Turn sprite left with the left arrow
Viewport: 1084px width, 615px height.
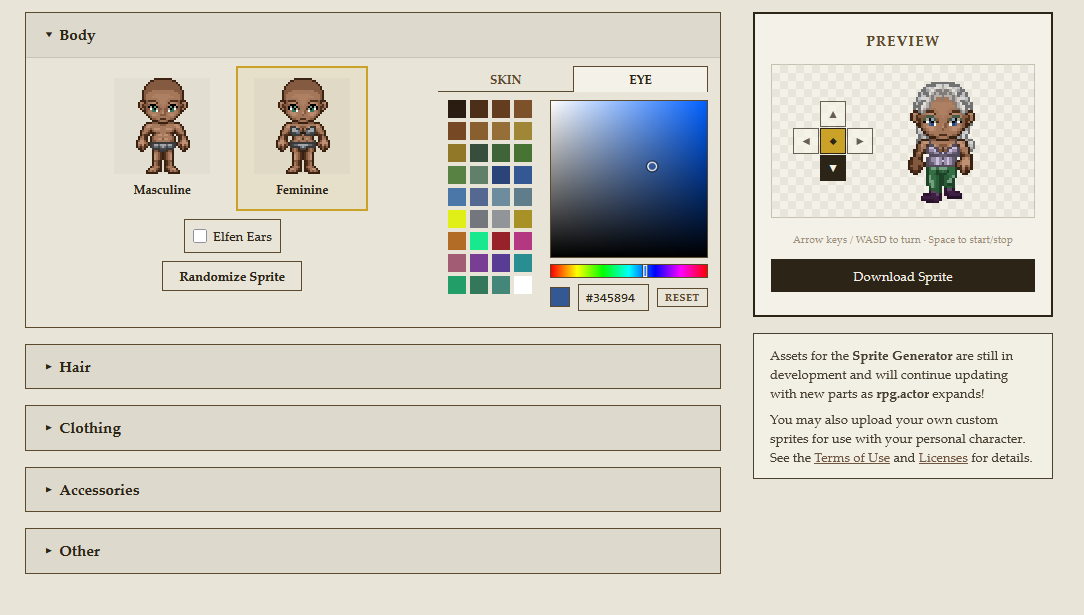tap(806, 141)
